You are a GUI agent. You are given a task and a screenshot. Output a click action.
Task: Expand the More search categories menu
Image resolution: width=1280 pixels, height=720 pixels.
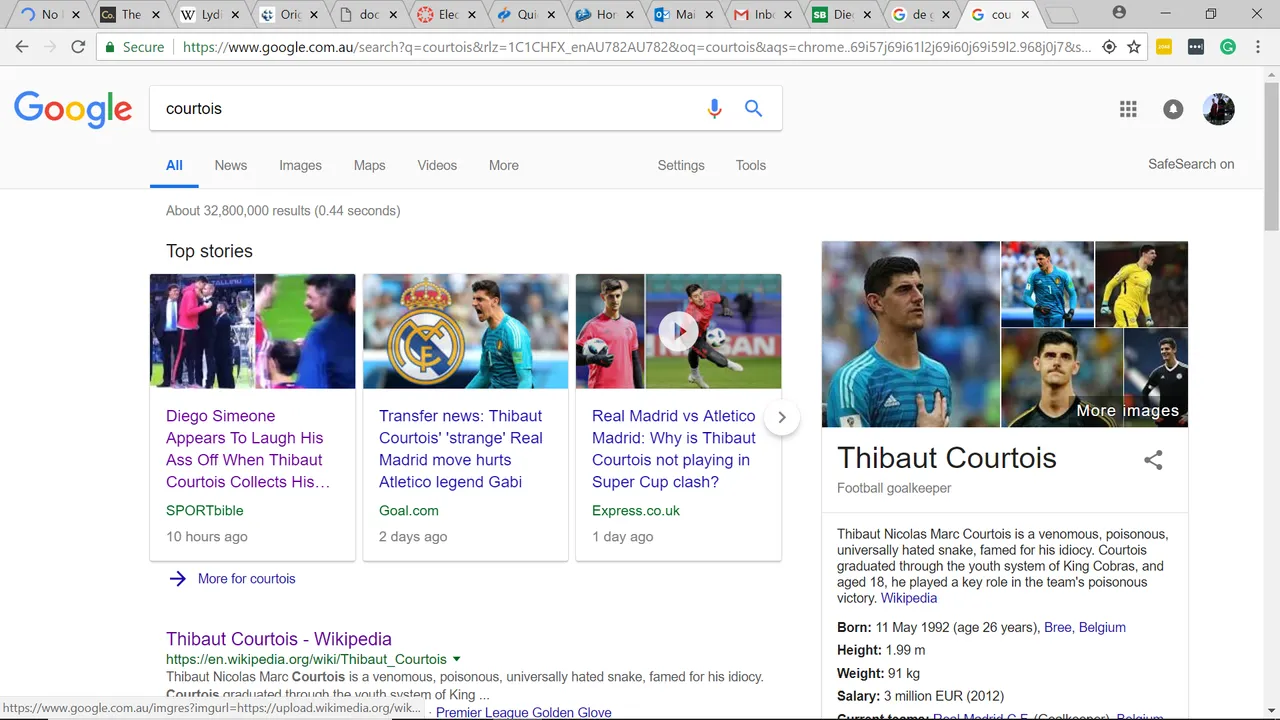pyautogui.click(x=504, y=165)
